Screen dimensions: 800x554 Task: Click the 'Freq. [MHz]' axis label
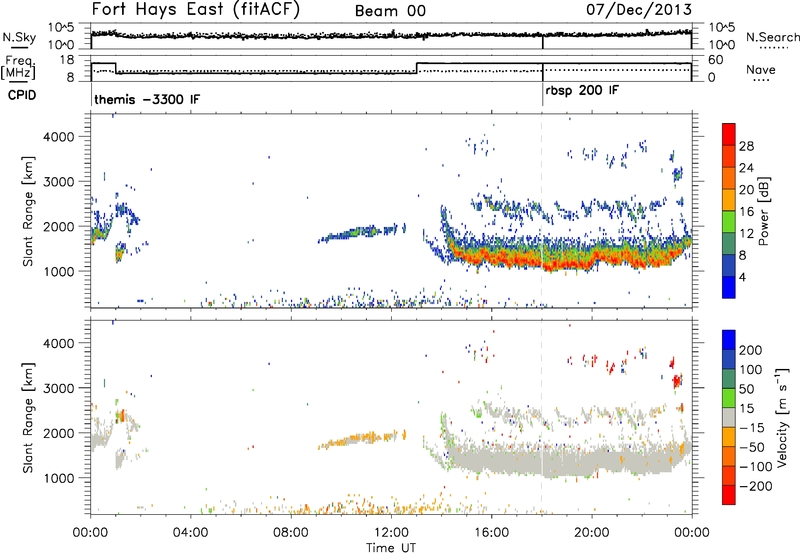pyautogui.click(x=18, y=67)
